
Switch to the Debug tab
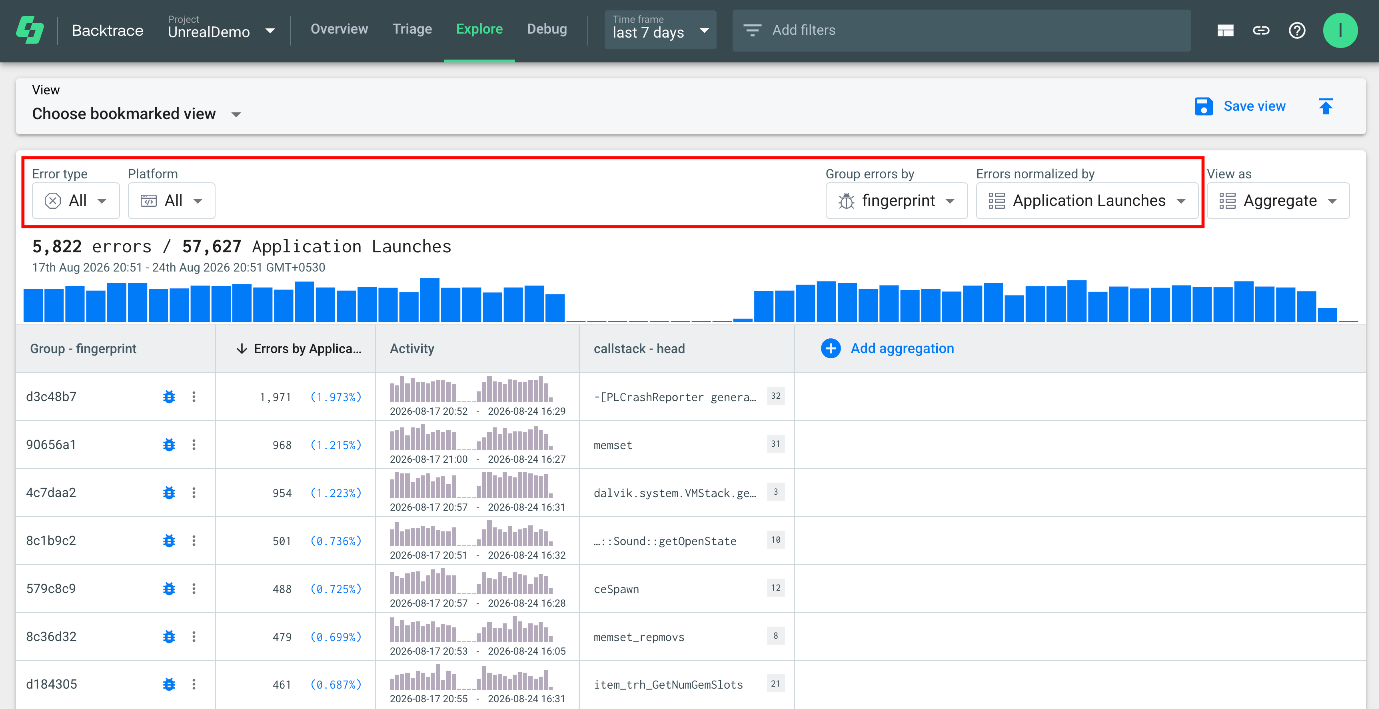(547, 30)
